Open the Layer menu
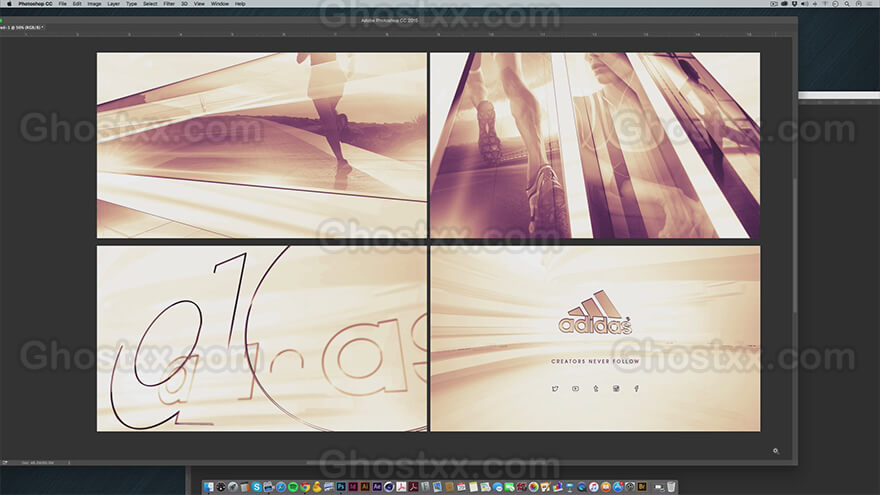The image size is (880, 495). pyautogui.click(x=113, y=3)
